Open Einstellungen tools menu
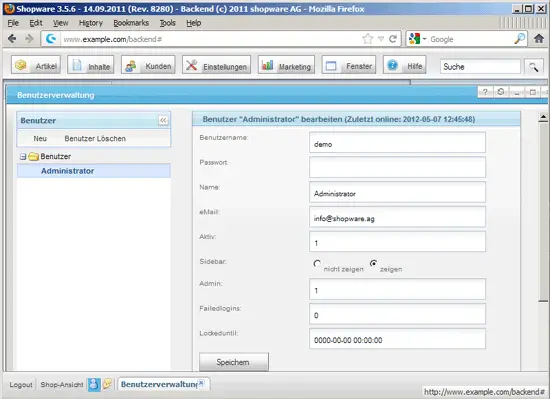The image size is (550, 399). click(216, 65)
